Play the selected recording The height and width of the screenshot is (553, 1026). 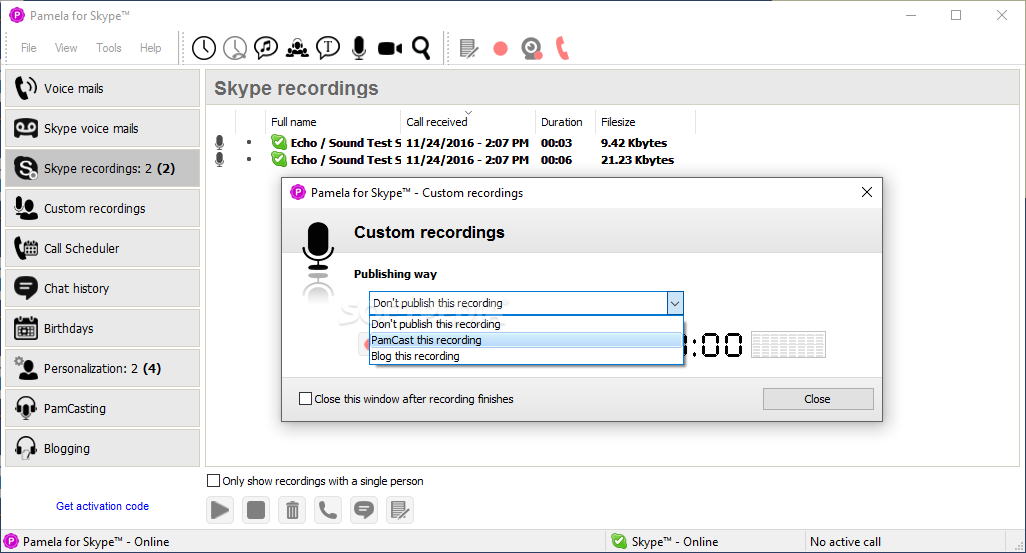[220, 510]
